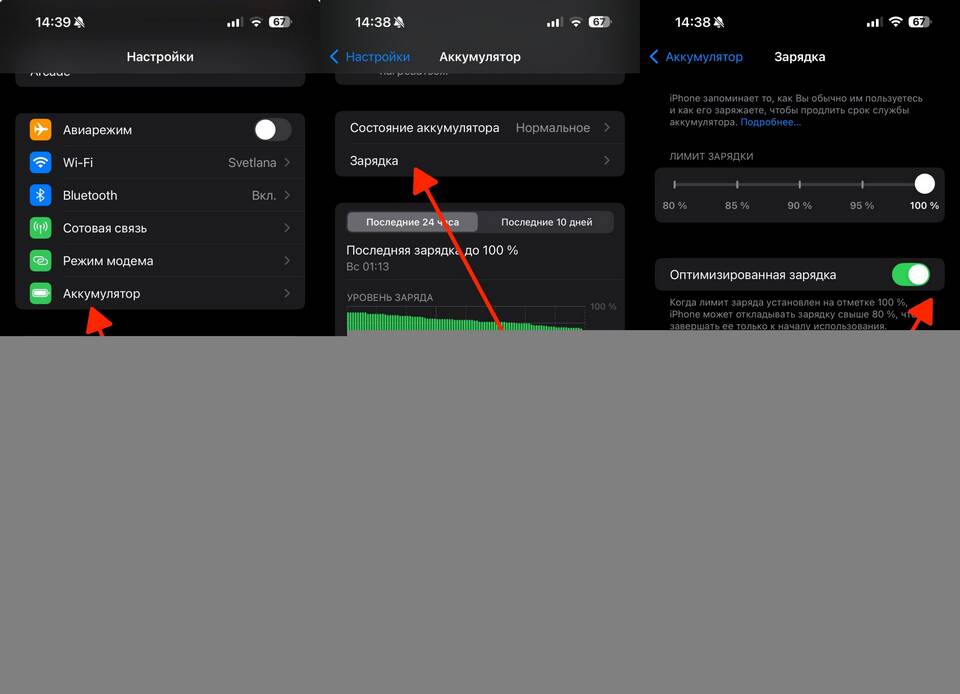
Task: Tap the Svetlana network name
Action: pyautogui.click(x=252, y=163)
